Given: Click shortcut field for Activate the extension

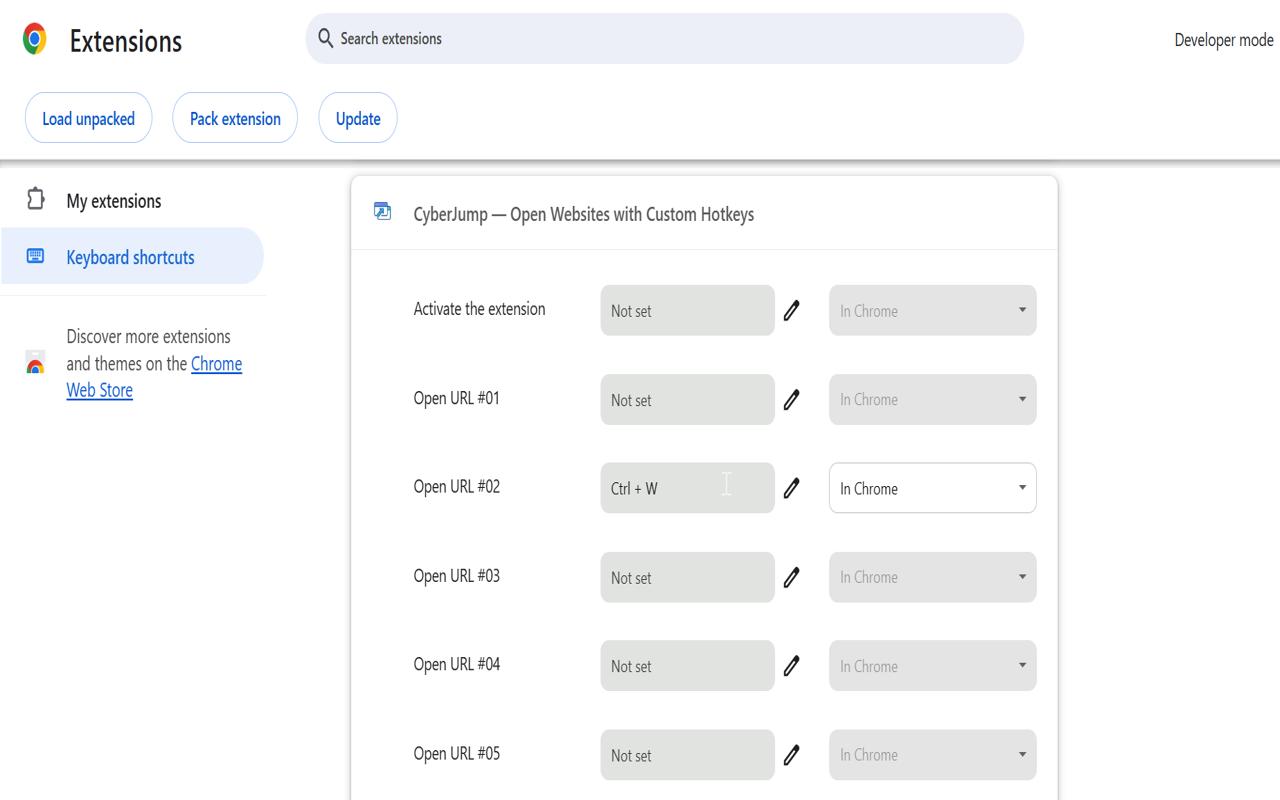Looking at the screenshot, I should (x=687, y=310).
